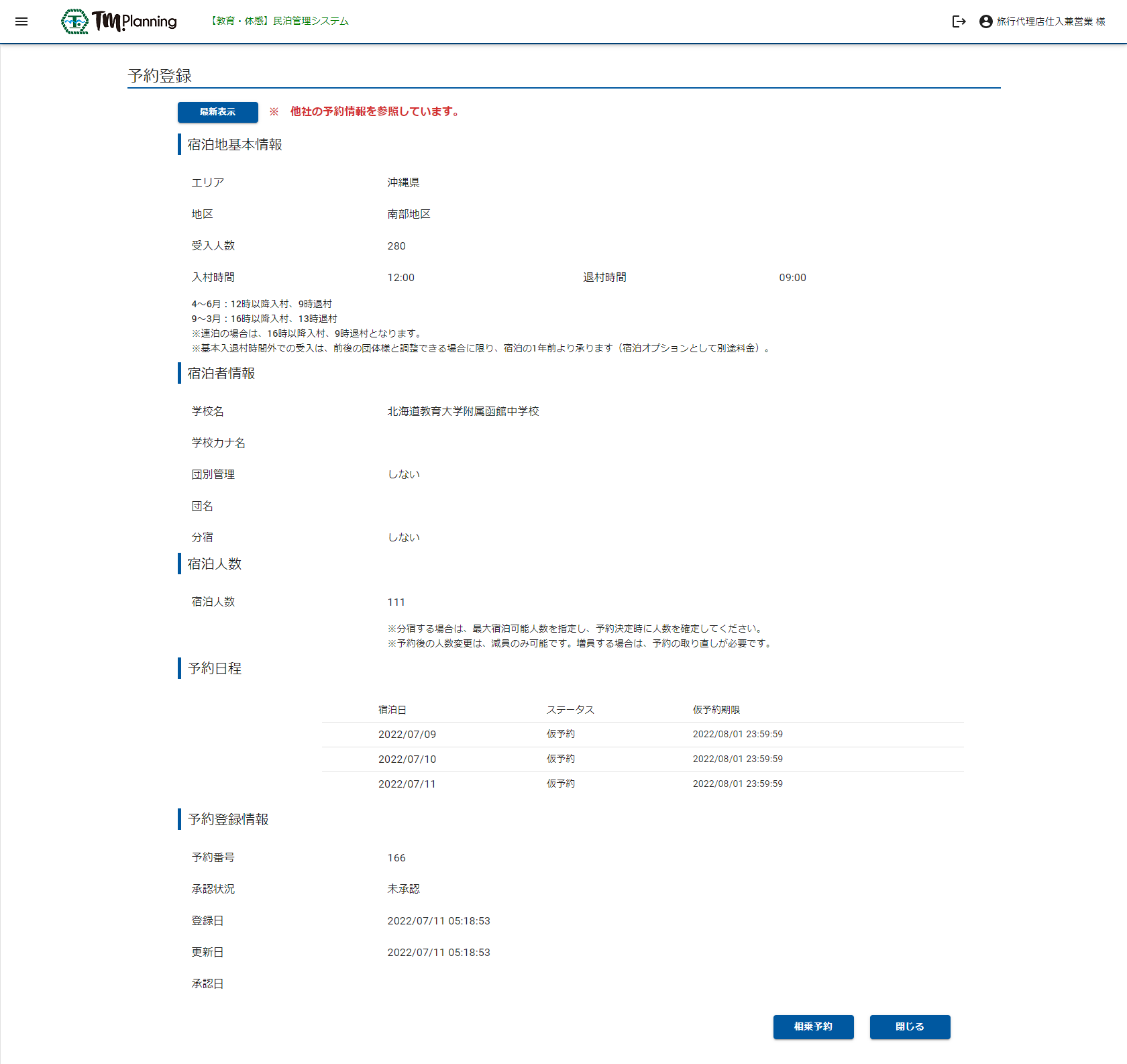Click the 相乗予約 button

[x=813, y=1026]
